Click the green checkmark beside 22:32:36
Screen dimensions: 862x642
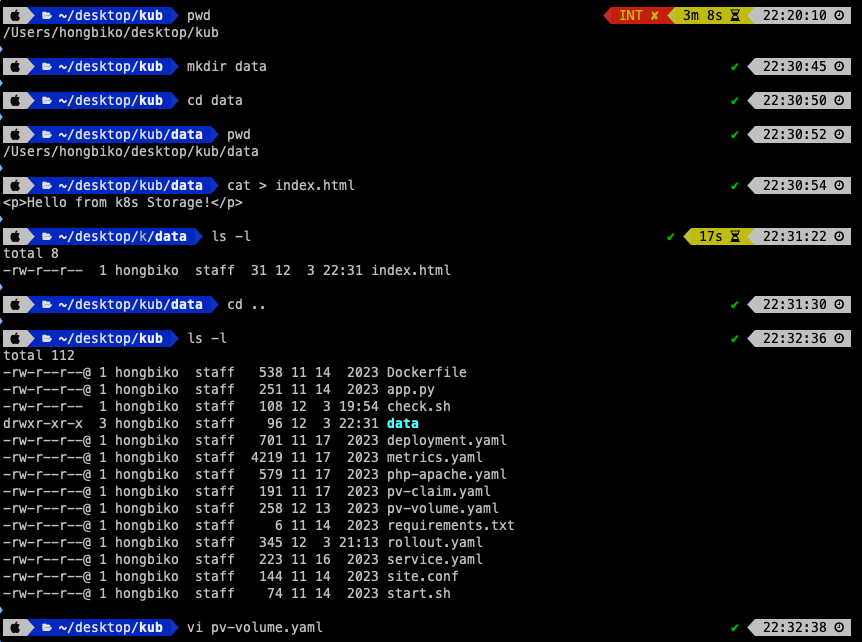[734, 339]
